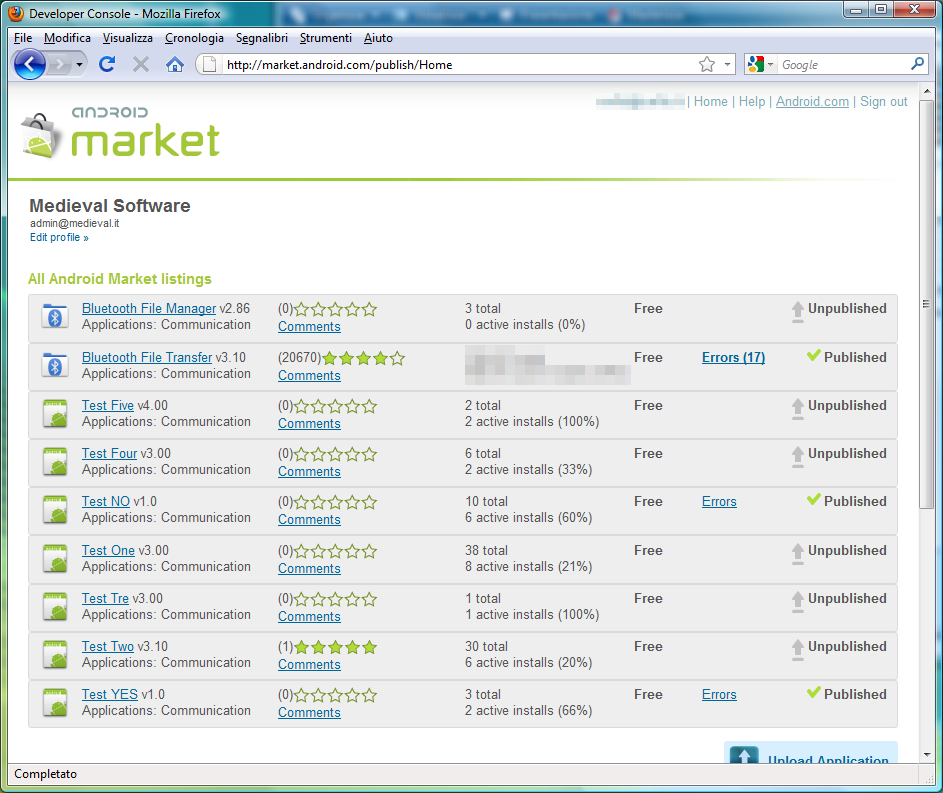Click upload arrow icon for Test Two
The height and width of the screenshot is (793, 943).
797,650
